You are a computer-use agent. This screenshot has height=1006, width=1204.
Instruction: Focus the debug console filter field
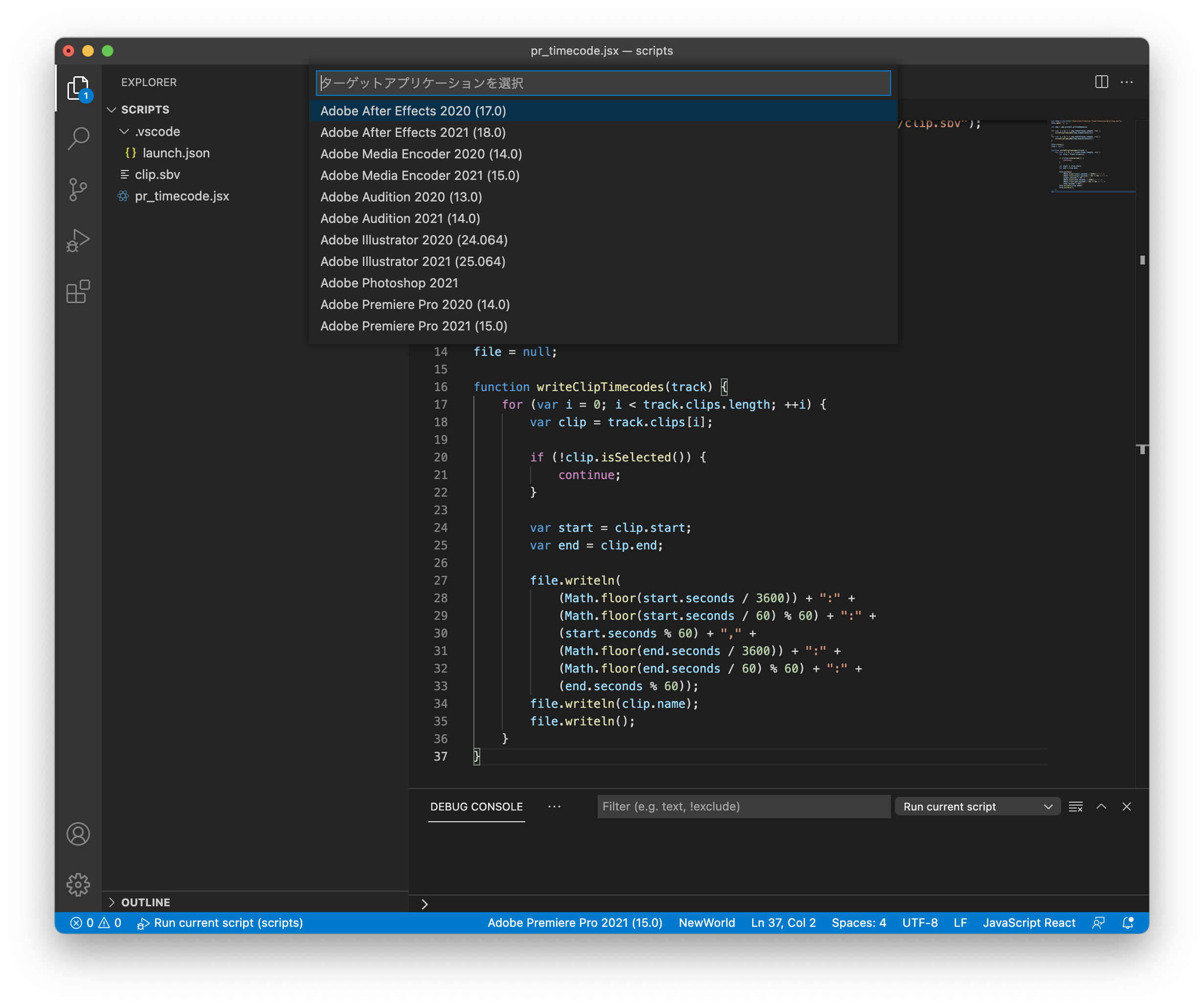click(742, 807)
